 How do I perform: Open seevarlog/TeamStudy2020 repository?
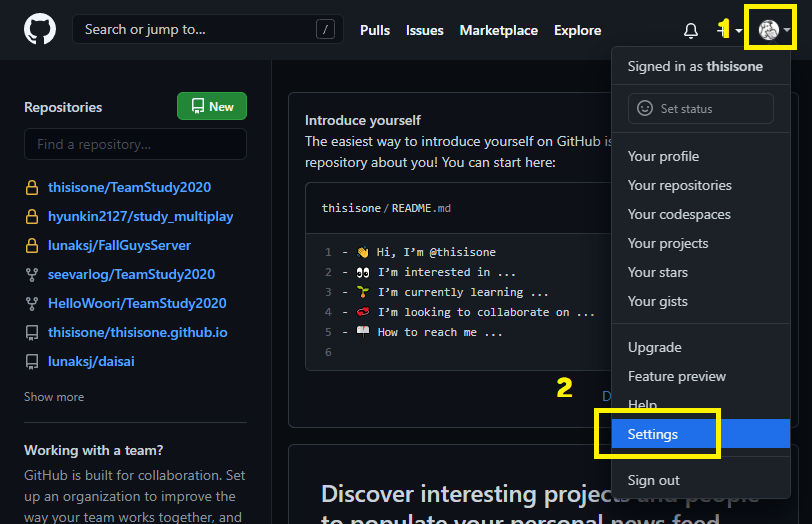coord(132,274)
